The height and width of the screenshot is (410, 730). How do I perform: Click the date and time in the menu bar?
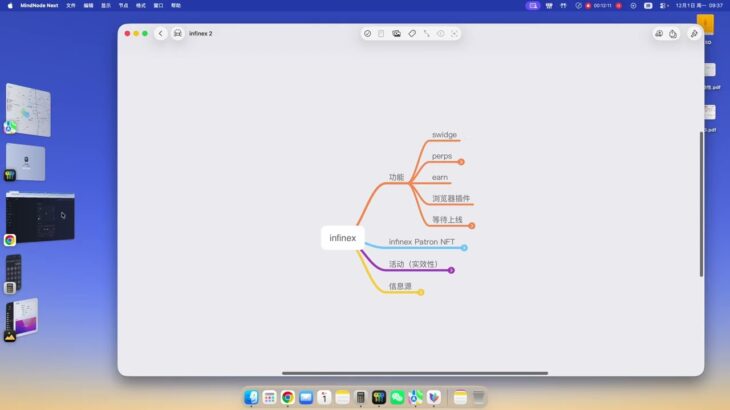[x=699, y=6]
